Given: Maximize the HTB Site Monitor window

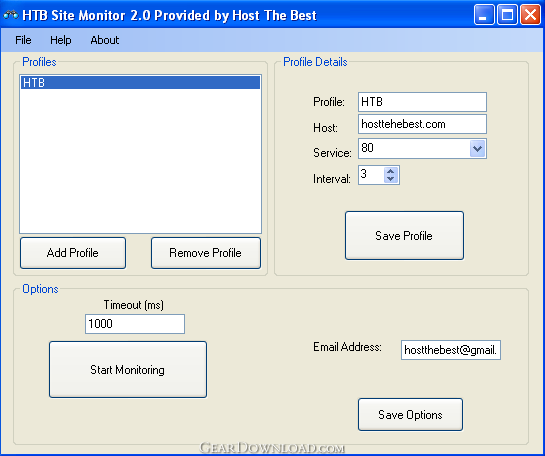Looking at the screenshot, I should coord(507,15).
